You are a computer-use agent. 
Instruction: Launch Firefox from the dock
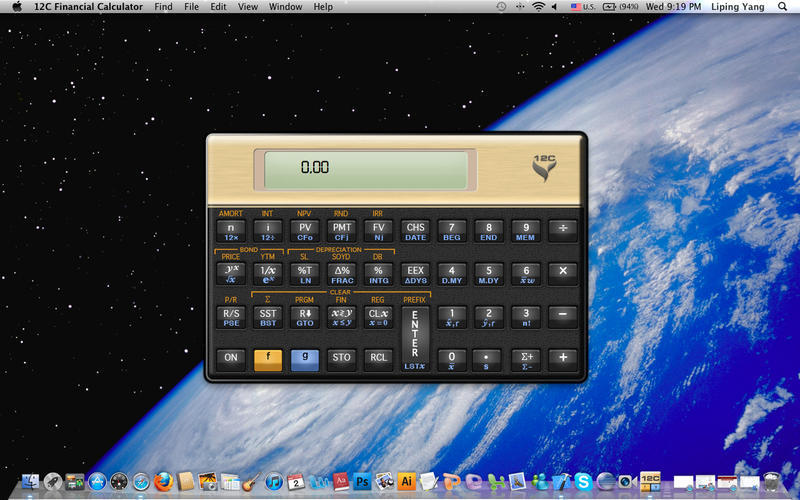click(164, 483)
